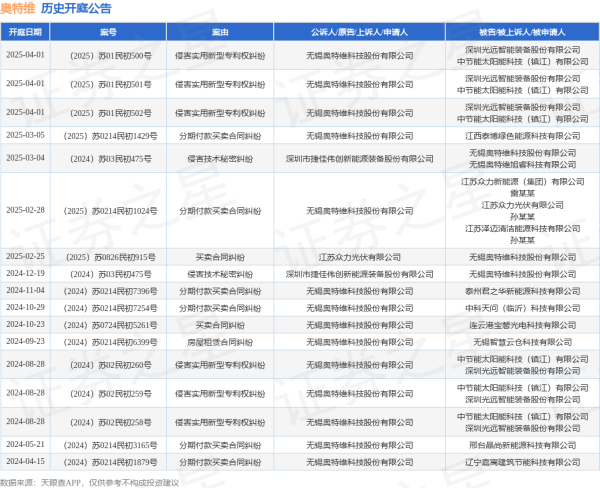Select case number (2024)苏02民初260号
Image resolution: width=600 pixels, height=488 pixels.
tap(111, 365)
